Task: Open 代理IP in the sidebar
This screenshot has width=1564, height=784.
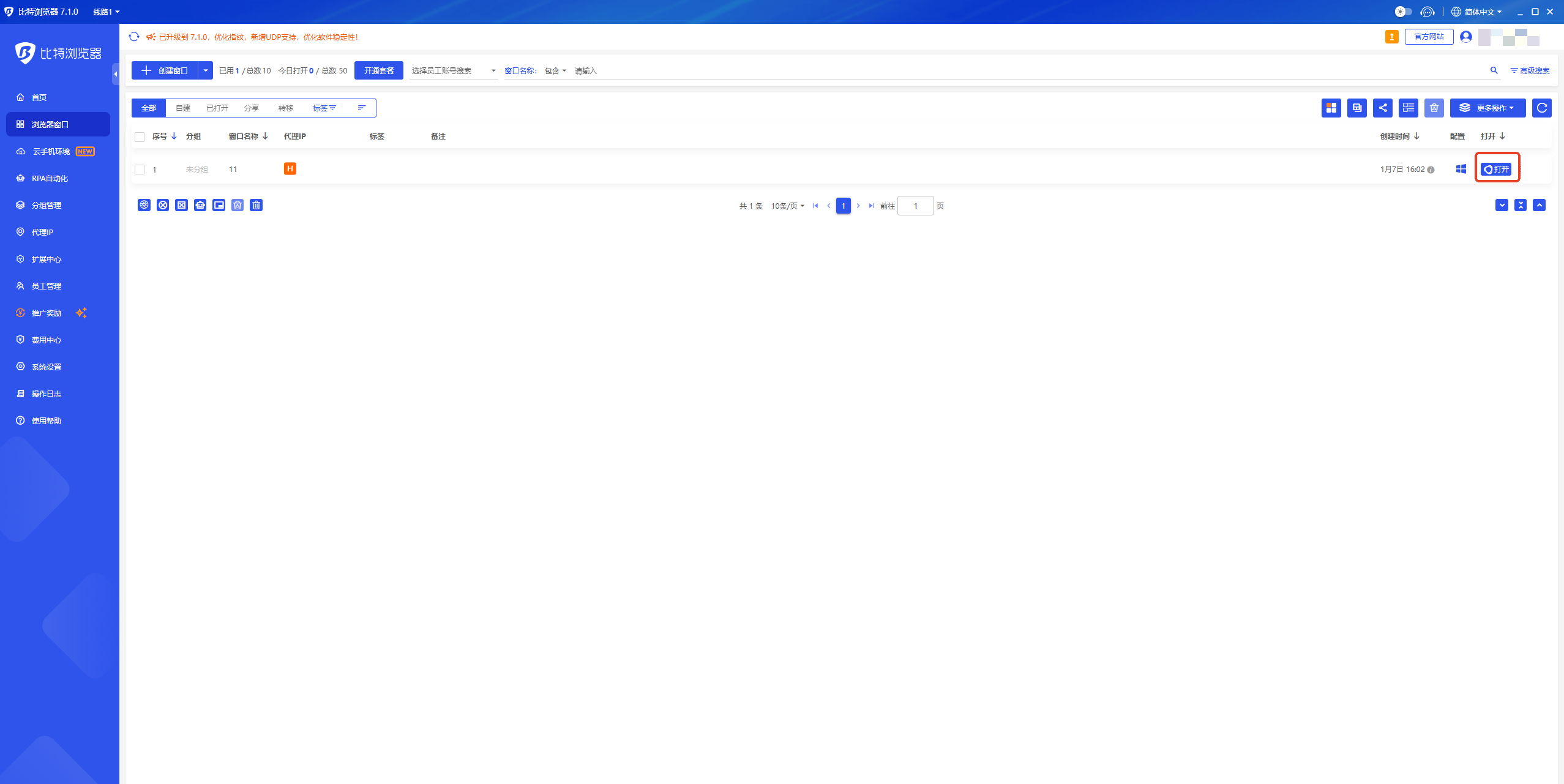Action: pos(42,232)
